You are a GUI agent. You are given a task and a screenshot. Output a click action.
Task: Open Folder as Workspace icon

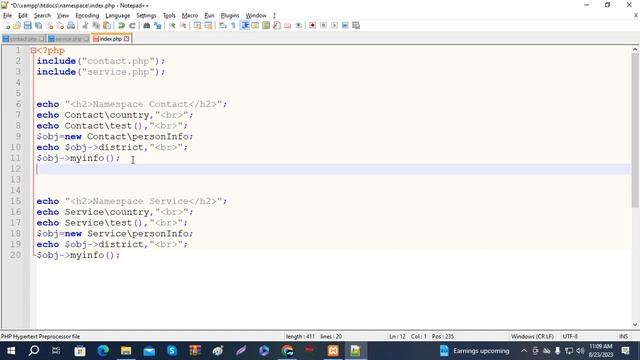point(288,25)
